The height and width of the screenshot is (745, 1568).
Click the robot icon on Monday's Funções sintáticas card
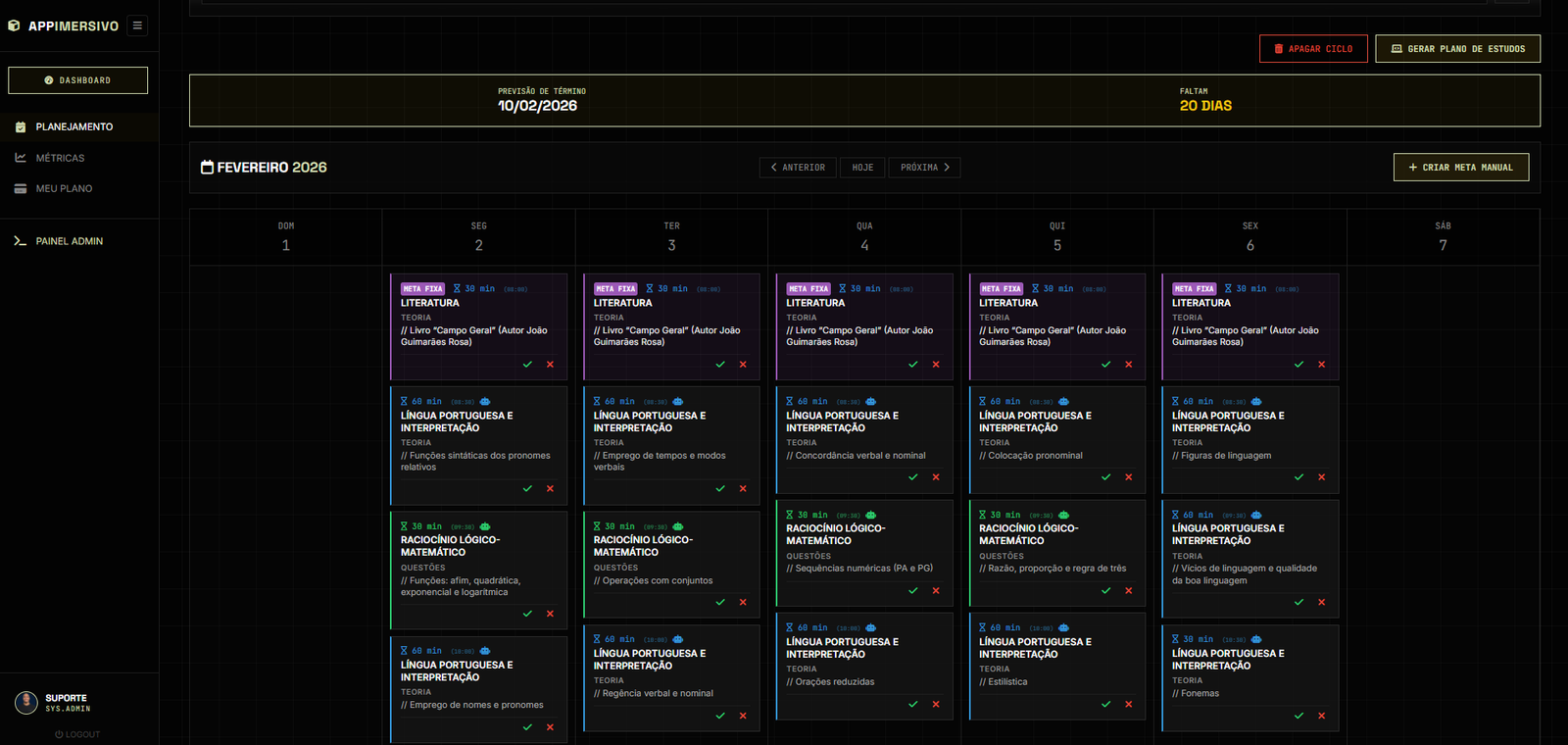point(485,402)
